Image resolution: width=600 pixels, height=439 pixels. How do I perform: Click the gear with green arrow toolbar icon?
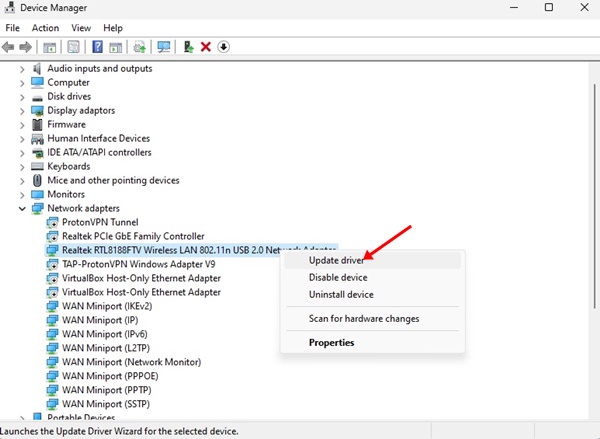pos(139,47)
